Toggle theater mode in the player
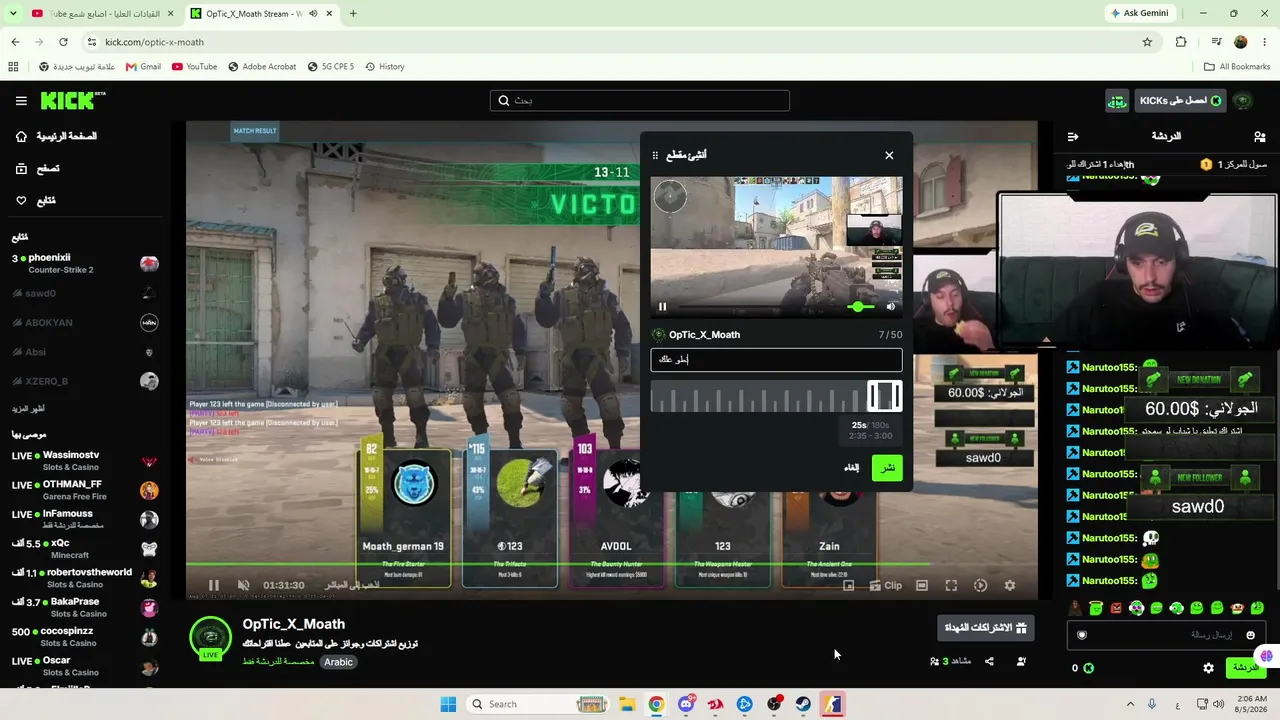The image size is (1280, 720). tap(922, 586)
